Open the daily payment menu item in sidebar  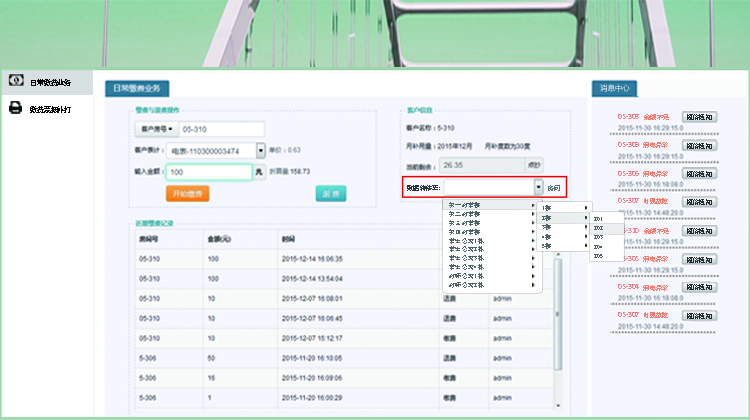[x=49, y=82]
